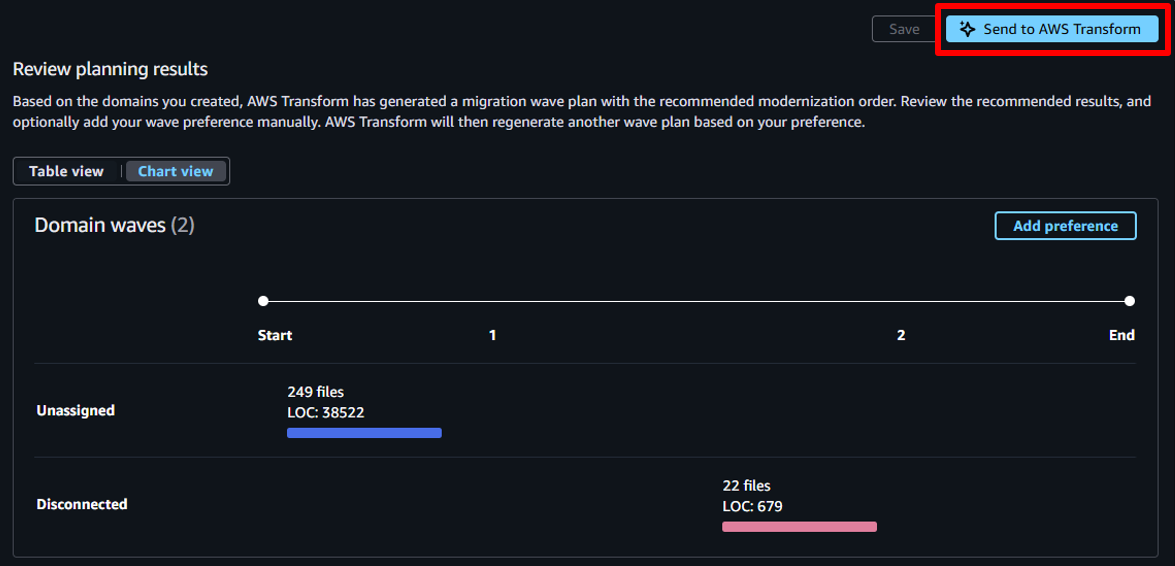Click the Start point on the timeline
The width and height of the screenshot is (1175, 566).
pyautogui.click(x=263, y=301)
